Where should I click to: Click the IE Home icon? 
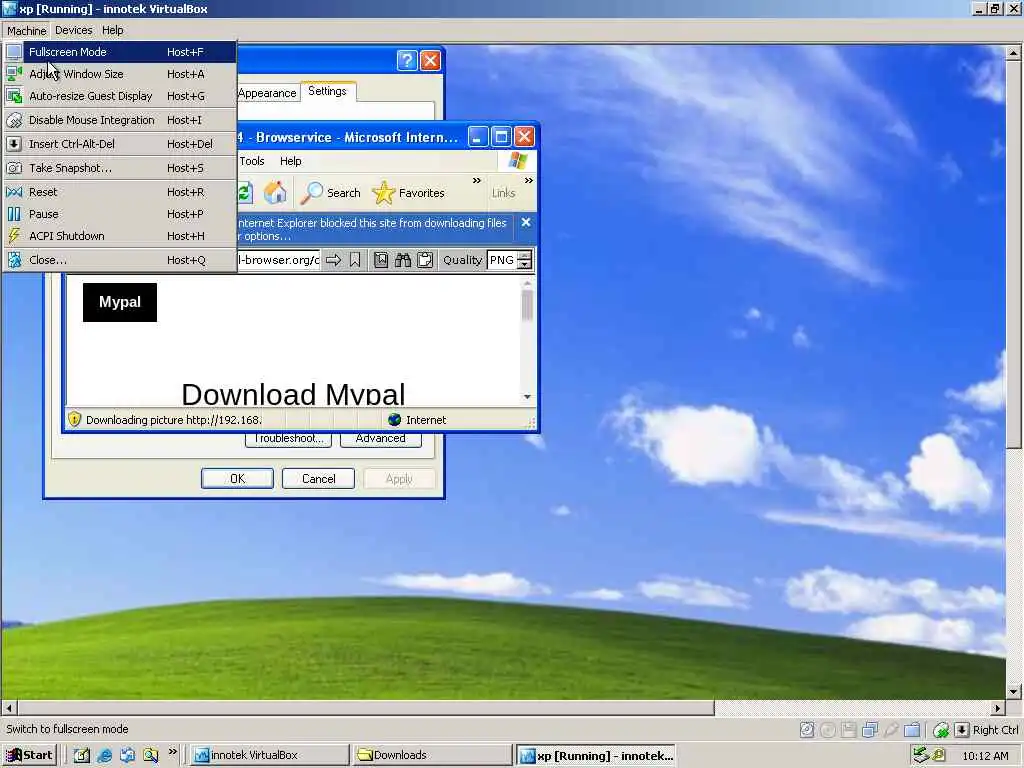coord(275,193)
